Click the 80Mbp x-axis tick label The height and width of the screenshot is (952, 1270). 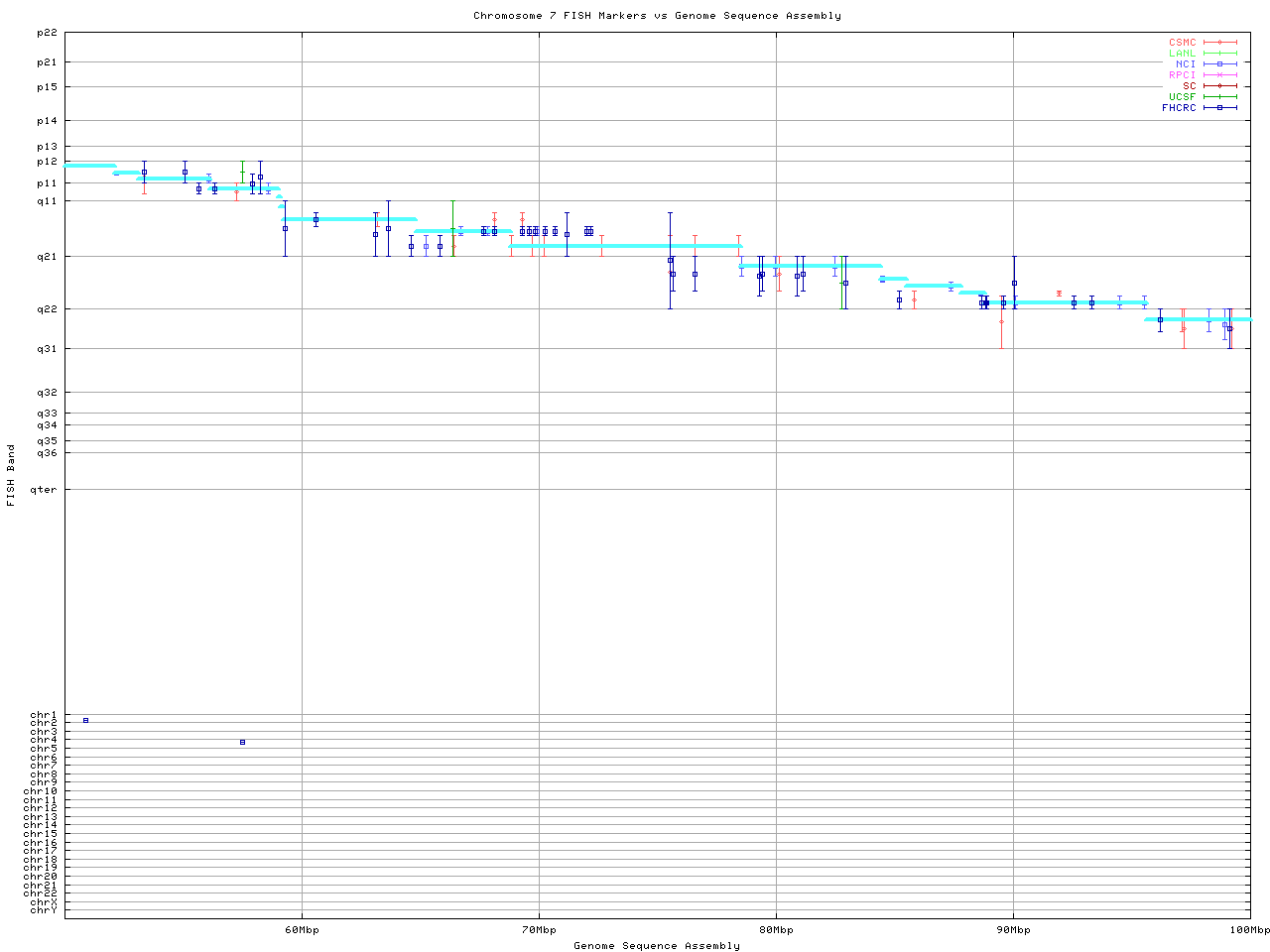click(x=776, y=929)
